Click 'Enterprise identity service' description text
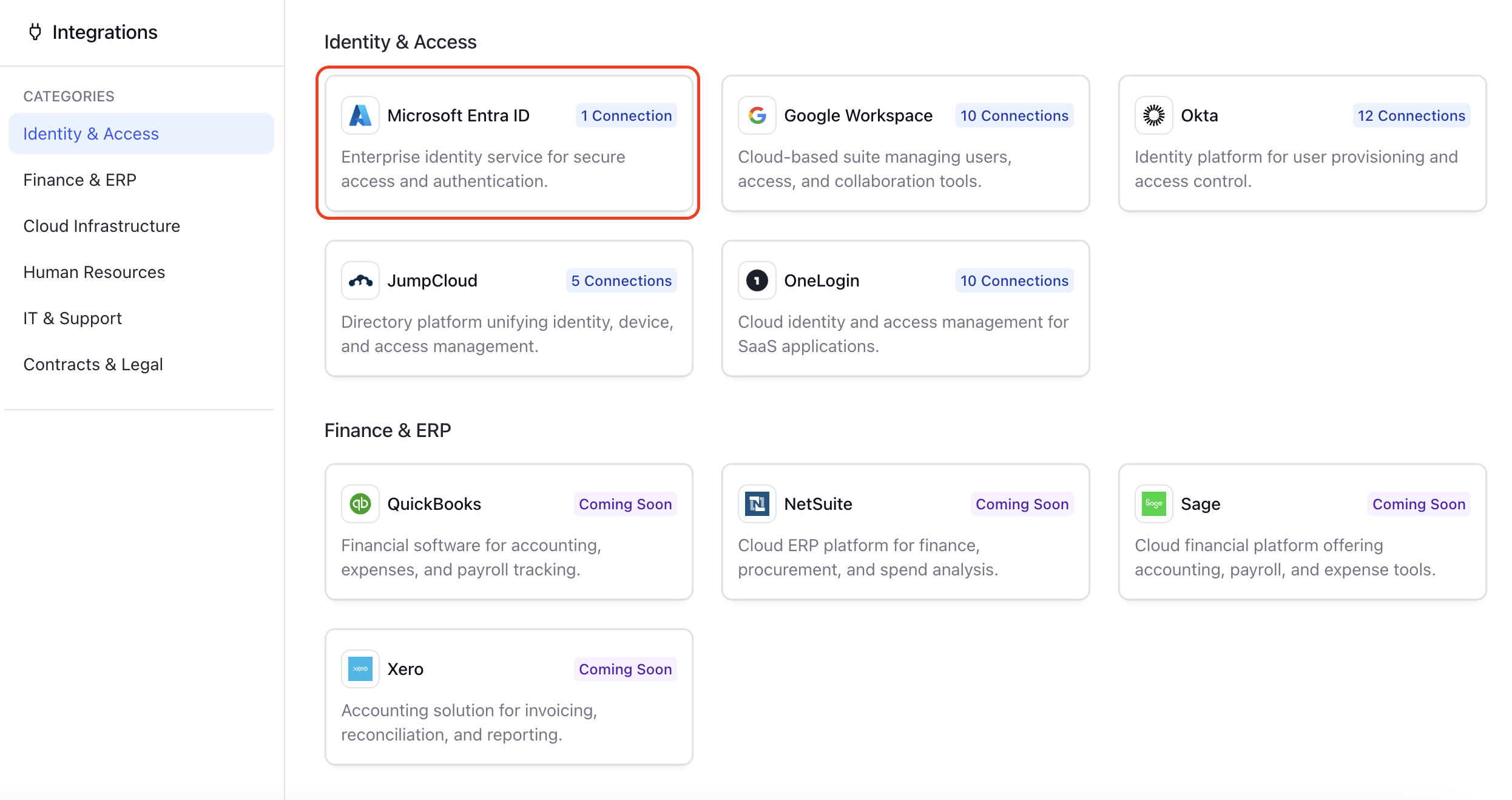The height and width of the screenshot is (800, 1512). pos(483,169)
